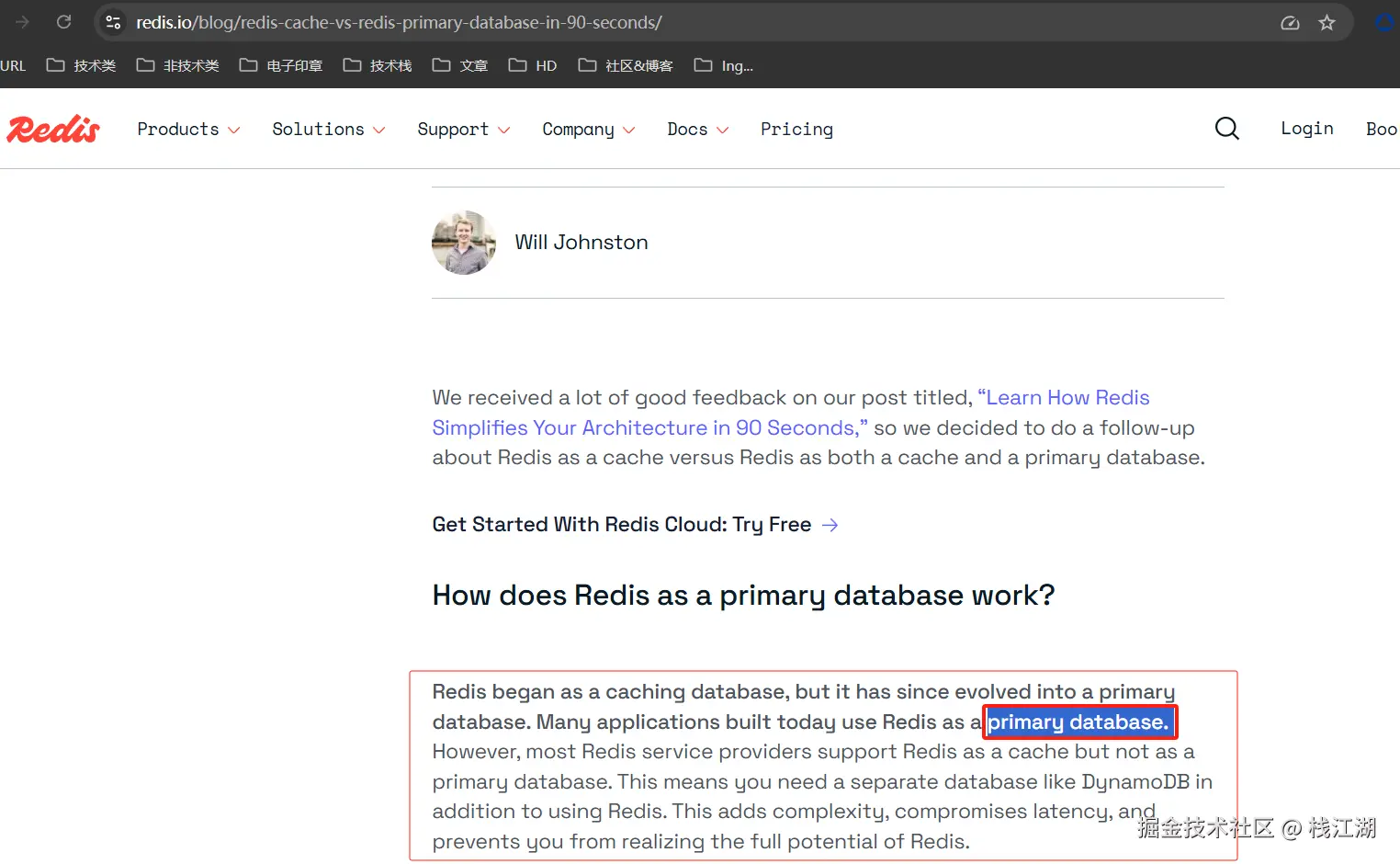1400x864 pixels.
Task: Open the Learn How Redis Simplifies article link
Action: (x=790, y=413)
